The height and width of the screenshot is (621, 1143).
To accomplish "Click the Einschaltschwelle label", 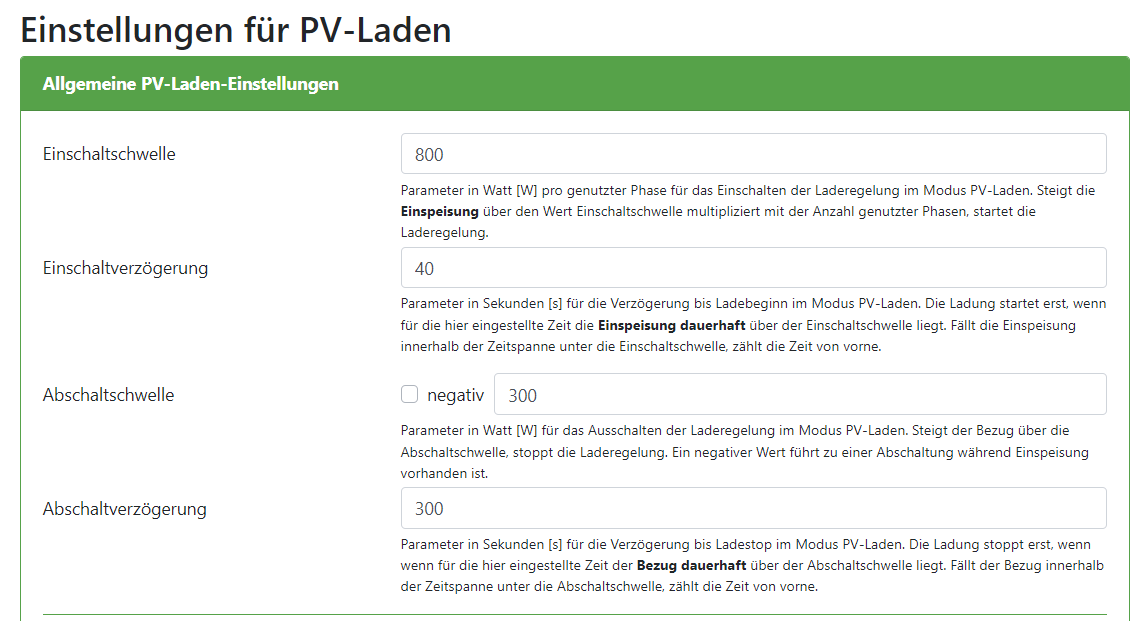I will pyautogui.click(x=109, y=154).
